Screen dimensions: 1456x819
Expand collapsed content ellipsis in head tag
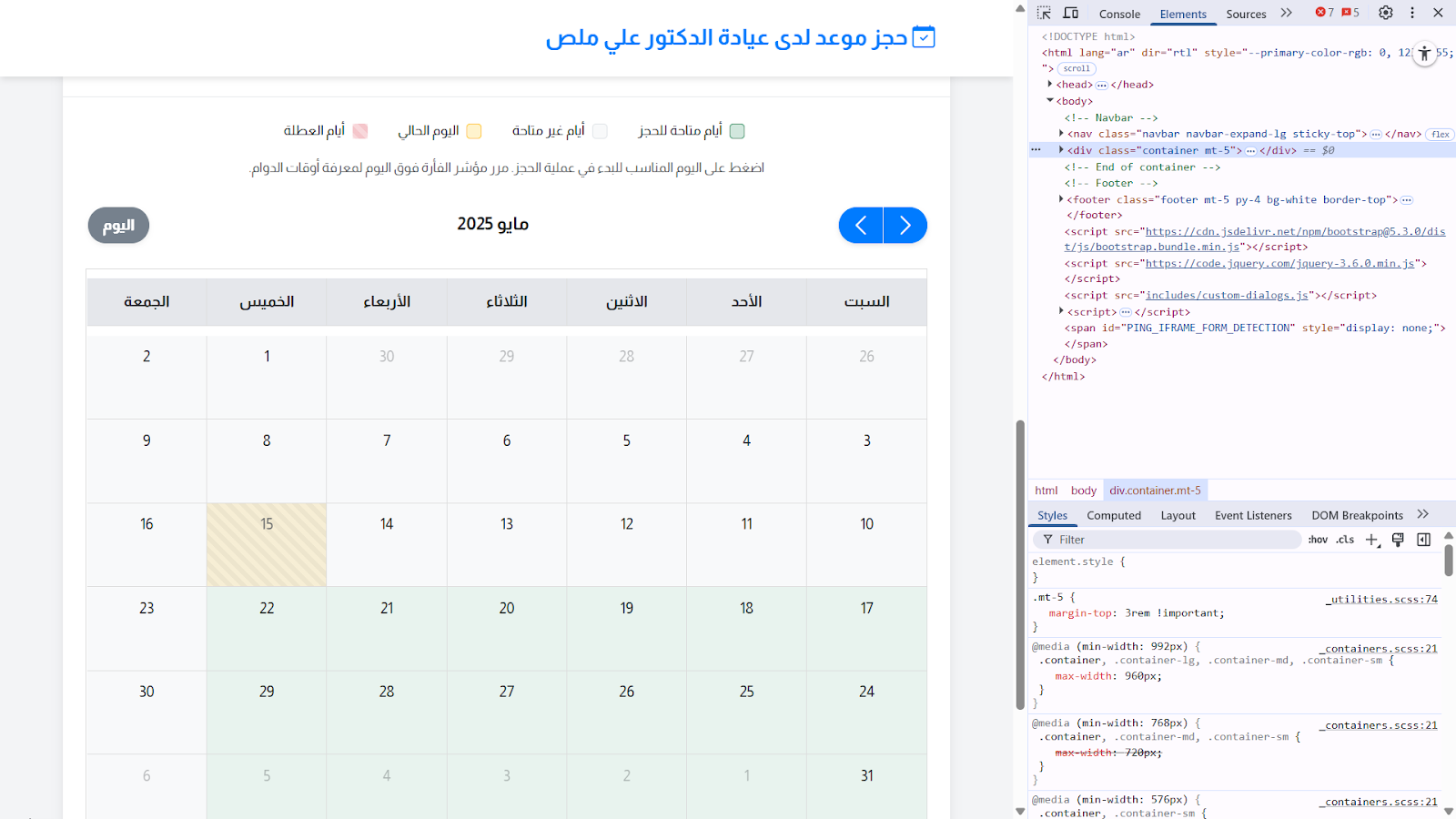(1102, 85)
